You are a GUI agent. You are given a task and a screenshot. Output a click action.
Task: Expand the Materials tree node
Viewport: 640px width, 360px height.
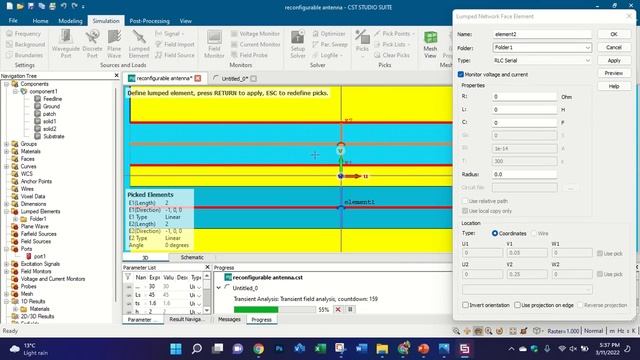coord(7,151)
